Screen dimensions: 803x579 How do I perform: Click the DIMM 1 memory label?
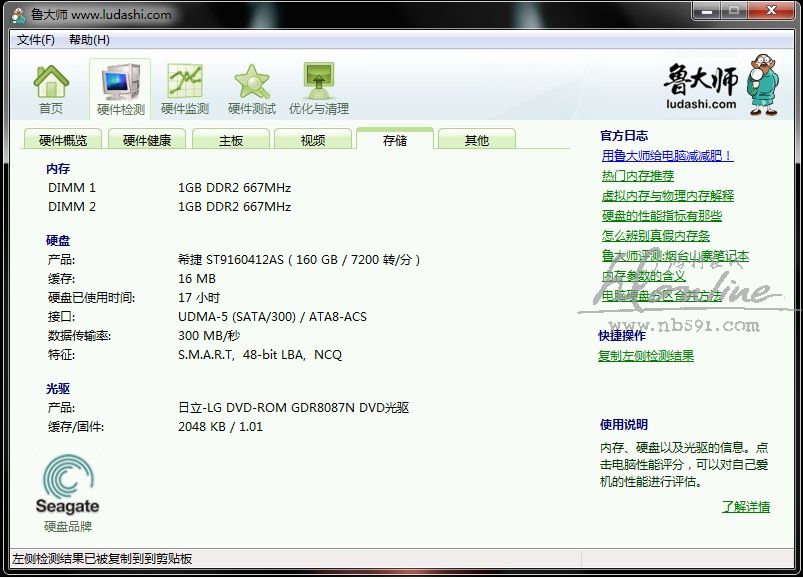coord(72,188)
